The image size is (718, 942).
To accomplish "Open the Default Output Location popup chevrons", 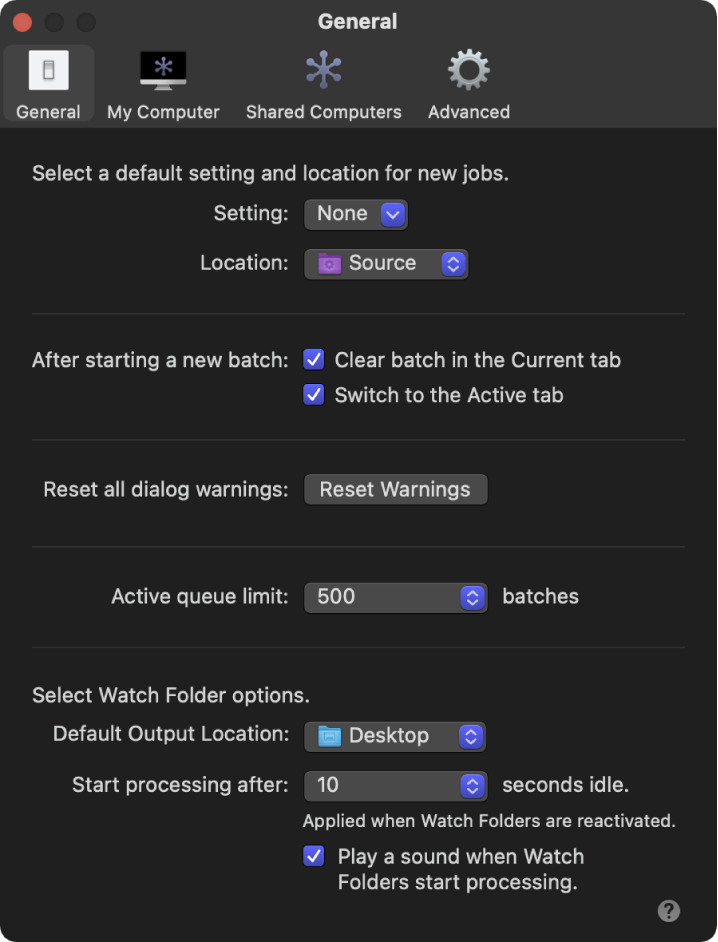I will [x=471, y=737].
